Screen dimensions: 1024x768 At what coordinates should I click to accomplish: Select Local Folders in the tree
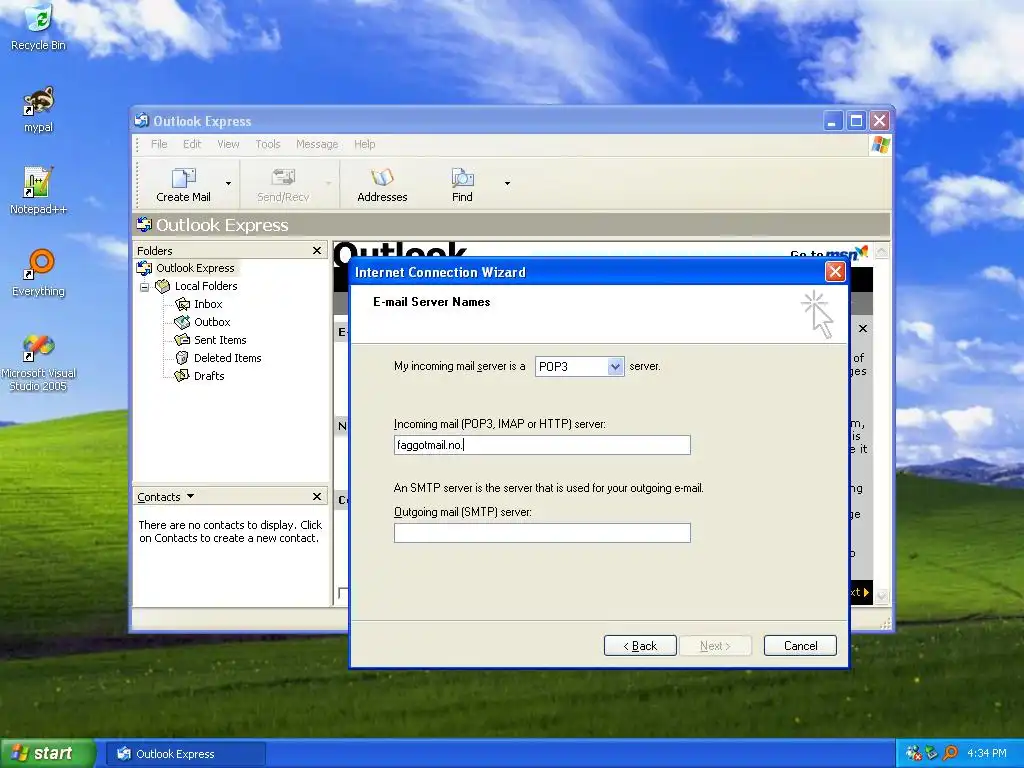[x=205, y=286]
